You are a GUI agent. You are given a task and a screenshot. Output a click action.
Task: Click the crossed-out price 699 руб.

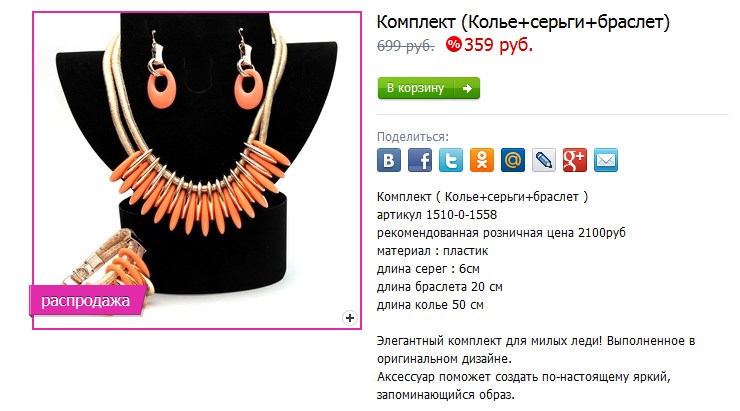405,46
